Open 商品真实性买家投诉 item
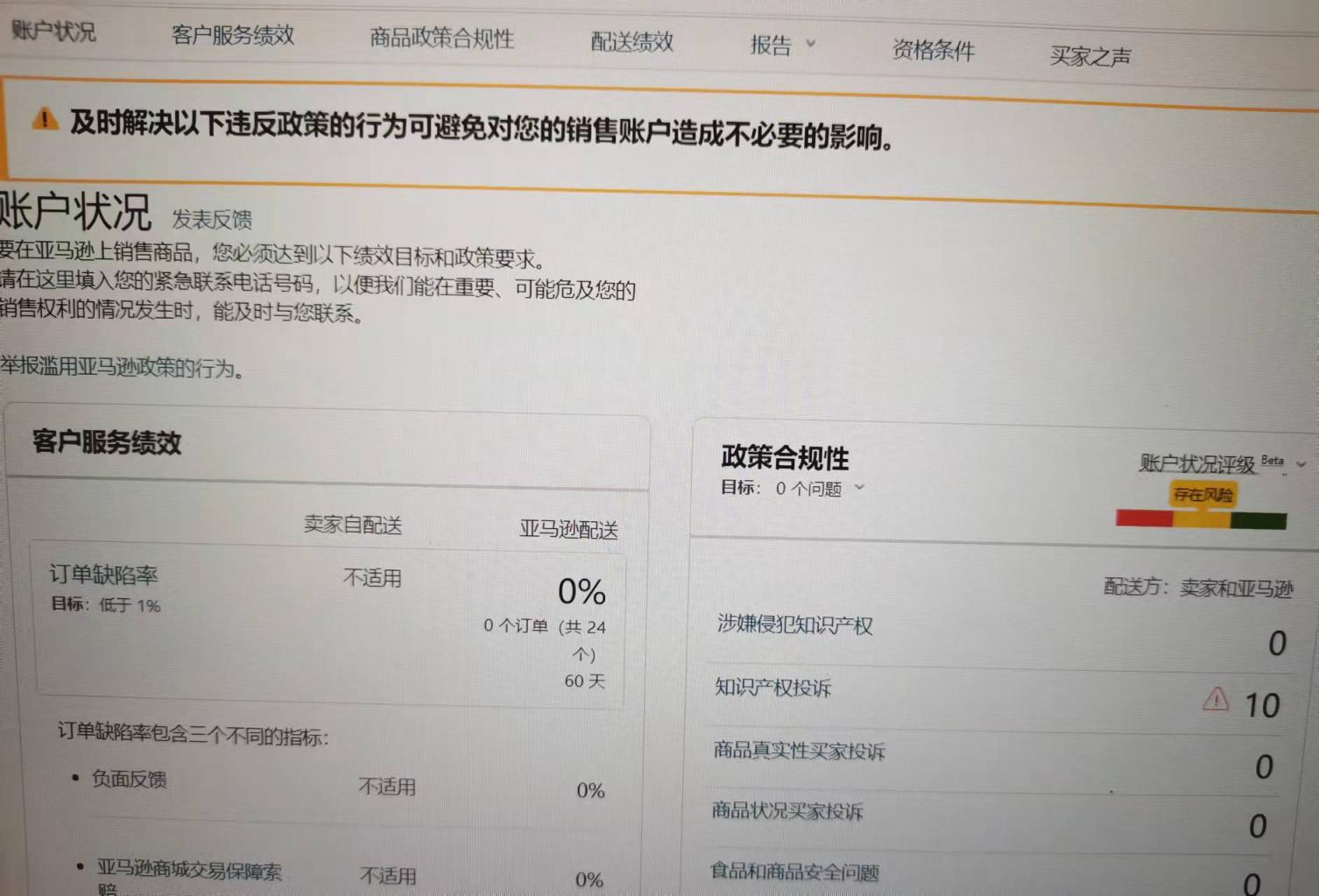Screen dimensions: 1319x896 pos(799,751)
